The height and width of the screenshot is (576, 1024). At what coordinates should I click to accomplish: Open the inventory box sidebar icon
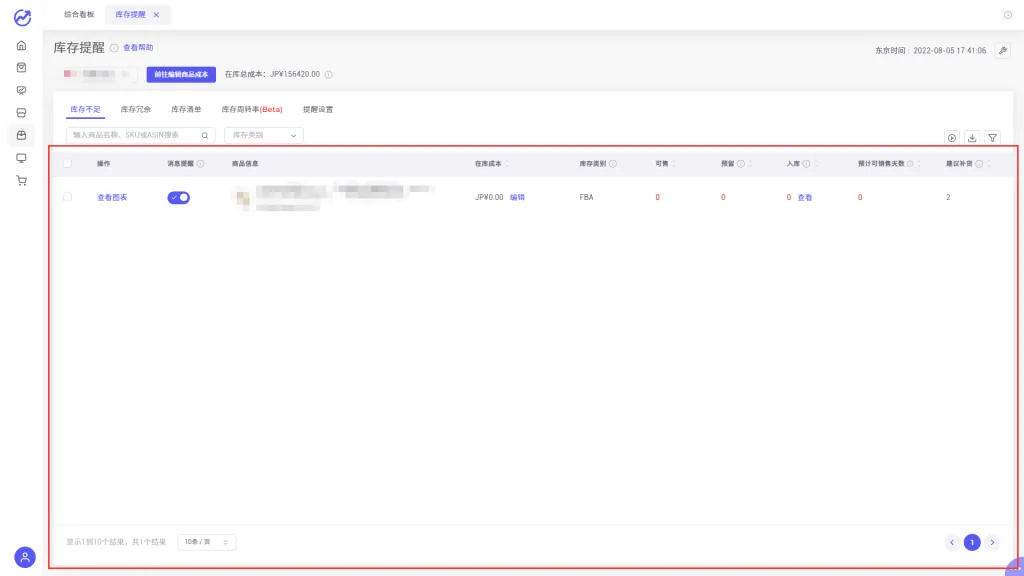[22, 135]
